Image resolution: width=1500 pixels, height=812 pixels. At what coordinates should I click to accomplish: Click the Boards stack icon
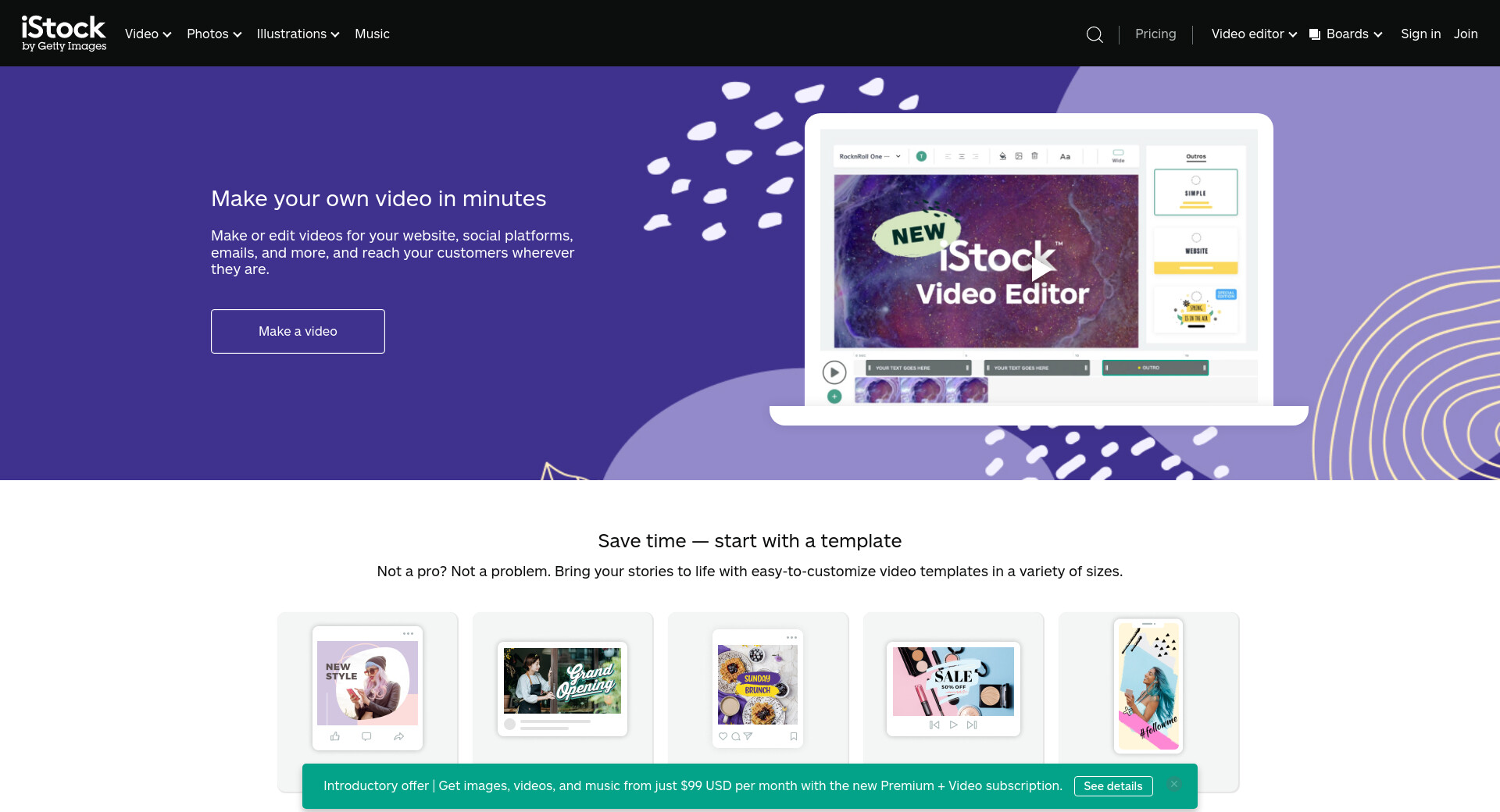click(x=1315, y=34)
